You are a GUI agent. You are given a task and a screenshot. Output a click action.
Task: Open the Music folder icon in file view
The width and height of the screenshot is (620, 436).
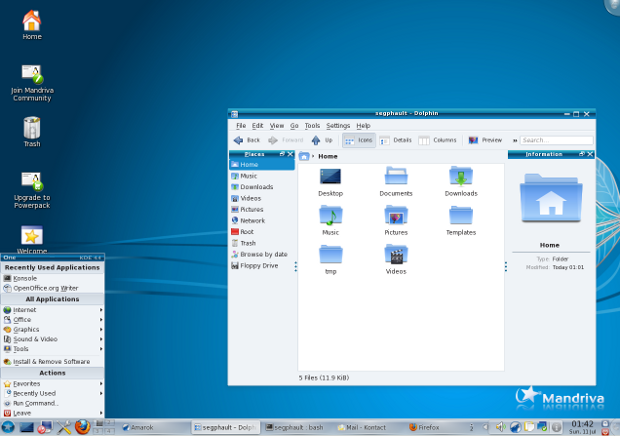coord(331,221)
